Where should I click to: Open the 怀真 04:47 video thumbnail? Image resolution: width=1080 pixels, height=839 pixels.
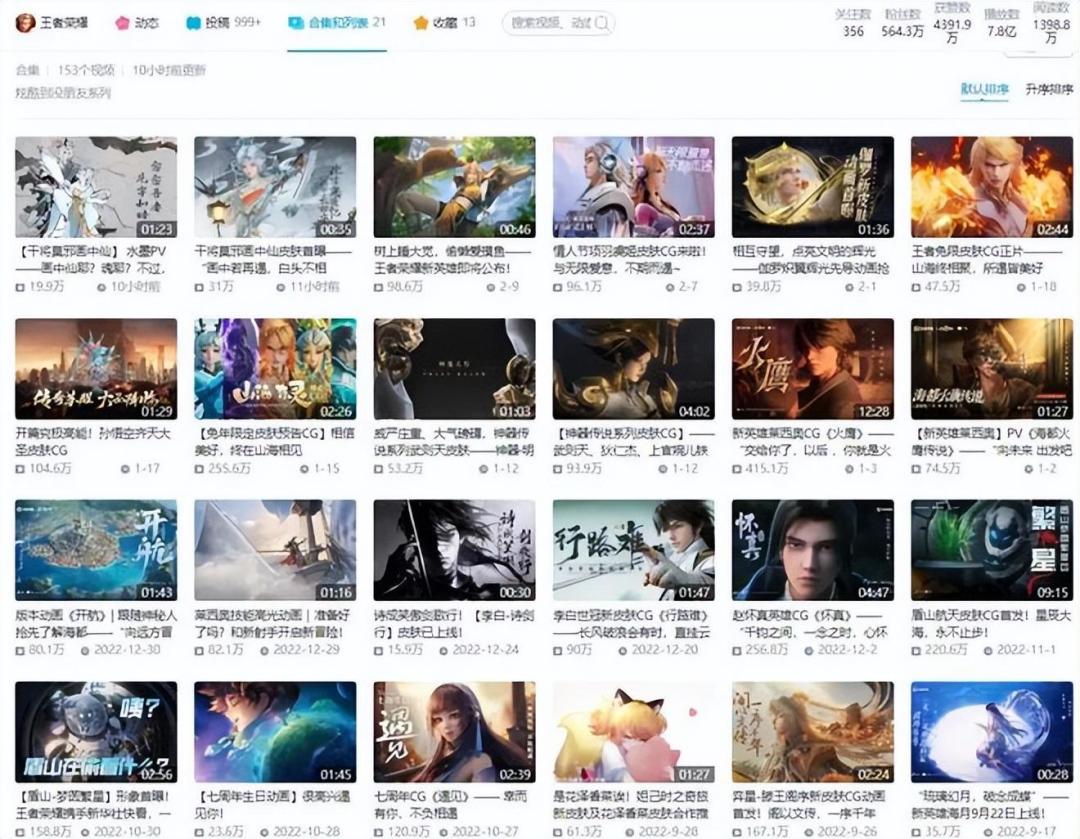(x=812, y=550)
